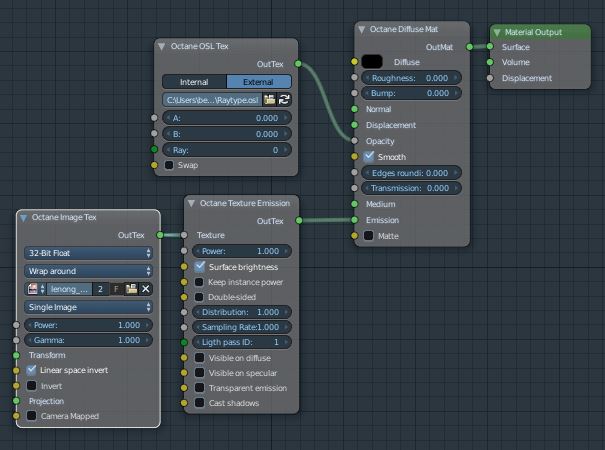Toggle Surface brightness checkbox

click(x=199, y=266)
